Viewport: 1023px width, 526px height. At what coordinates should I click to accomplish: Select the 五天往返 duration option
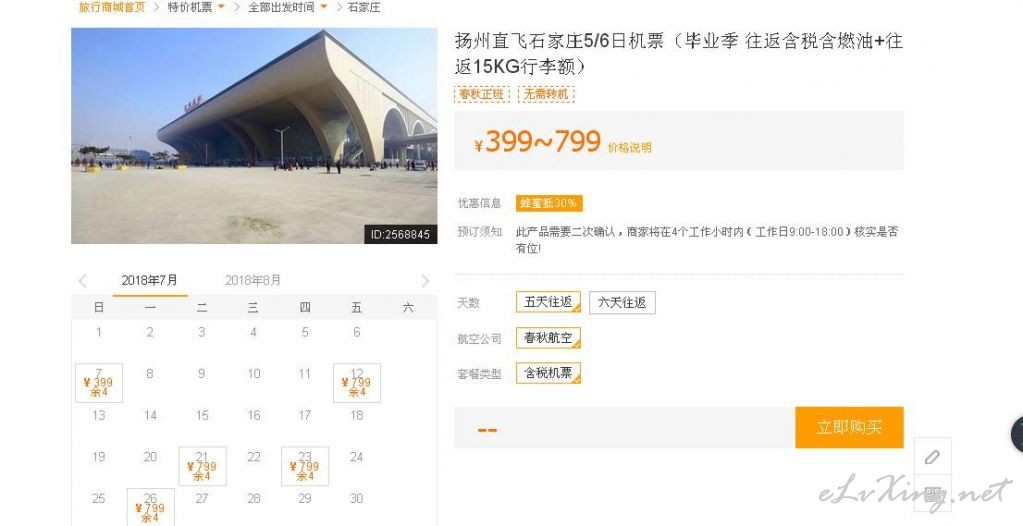(548, 302)
